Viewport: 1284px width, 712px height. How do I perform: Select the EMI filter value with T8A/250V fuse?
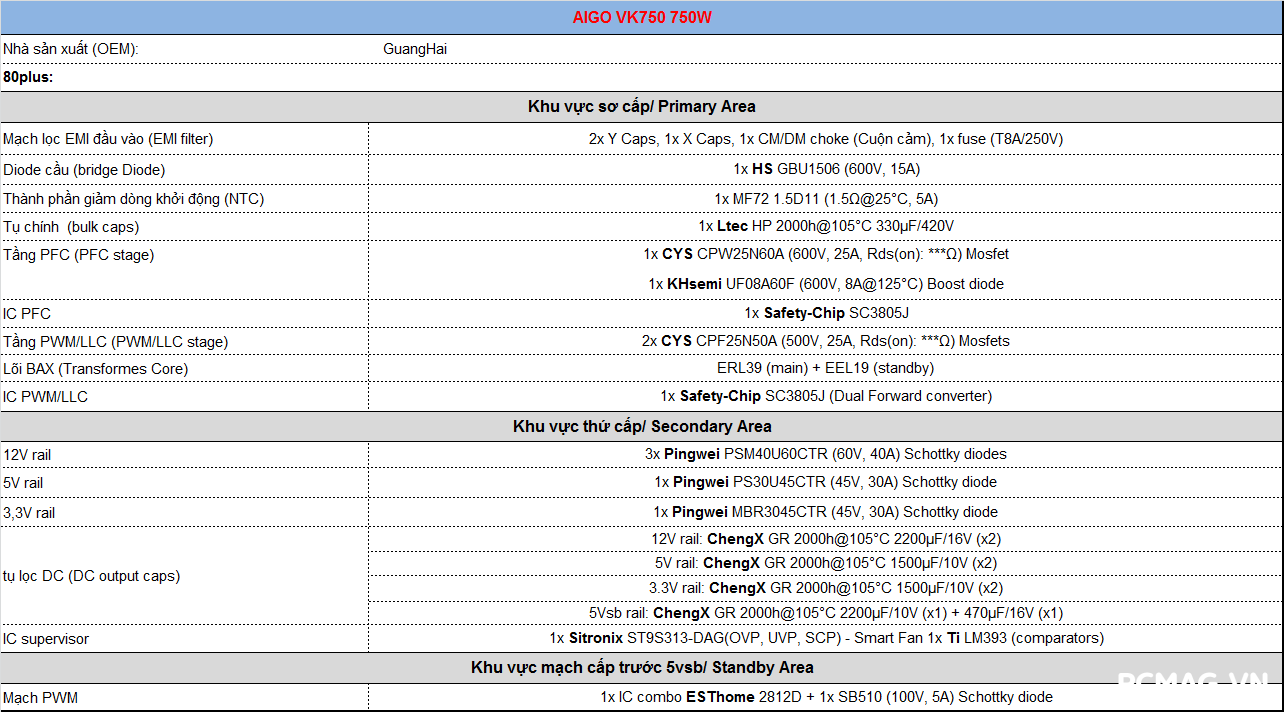pos(825,139)
